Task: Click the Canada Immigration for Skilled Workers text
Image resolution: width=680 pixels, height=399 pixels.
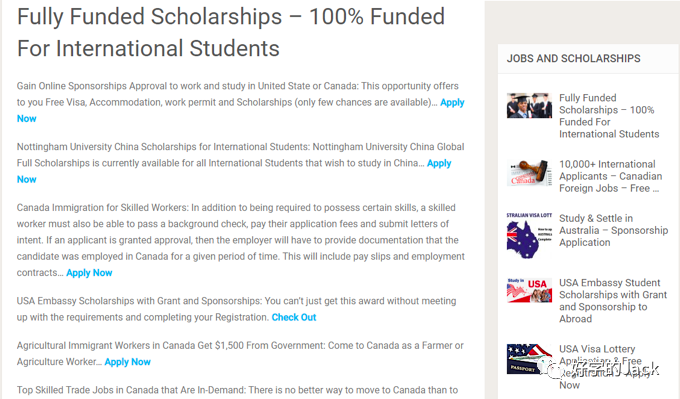Action: click(241, 240)
